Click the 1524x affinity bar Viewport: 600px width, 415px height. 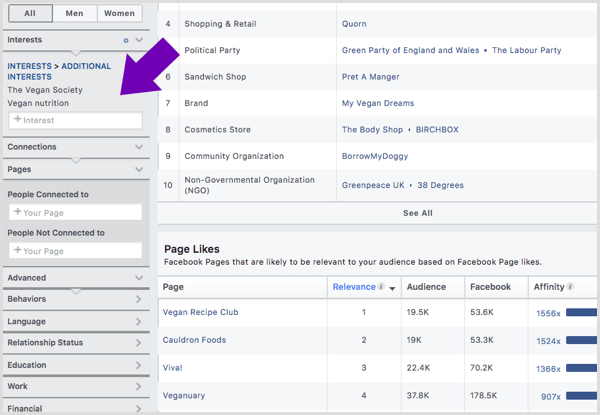[581, 340]
